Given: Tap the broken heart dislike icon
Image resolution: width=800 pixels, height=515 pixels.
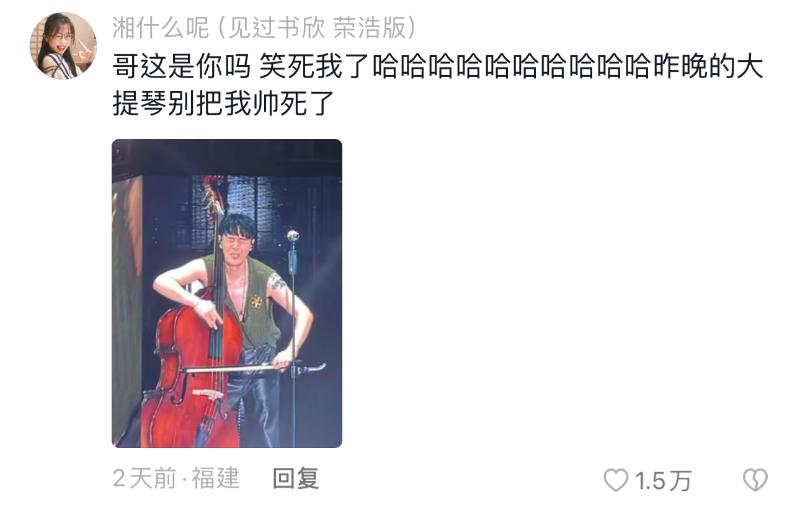Looking at the screenshot, I should 755,480.
